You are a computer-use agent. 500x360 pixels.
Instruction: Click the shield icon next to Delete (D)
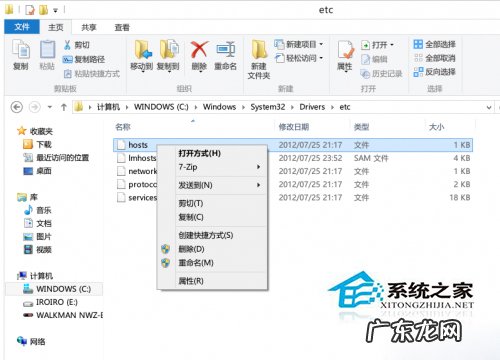166,249
